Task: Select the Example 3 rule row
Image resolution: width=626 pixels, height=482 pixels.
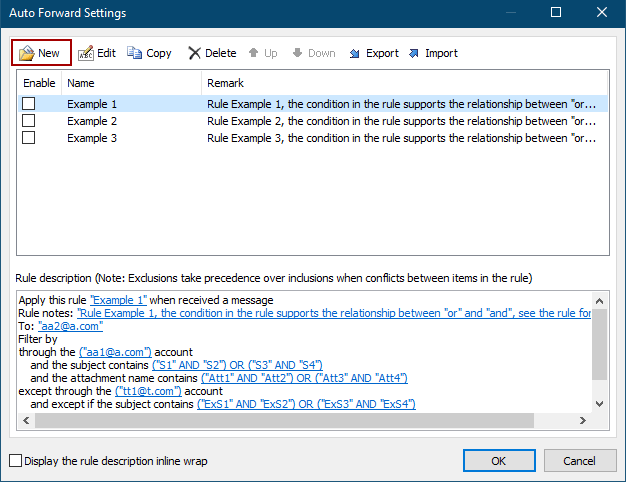Action: (x=313, y=138)
